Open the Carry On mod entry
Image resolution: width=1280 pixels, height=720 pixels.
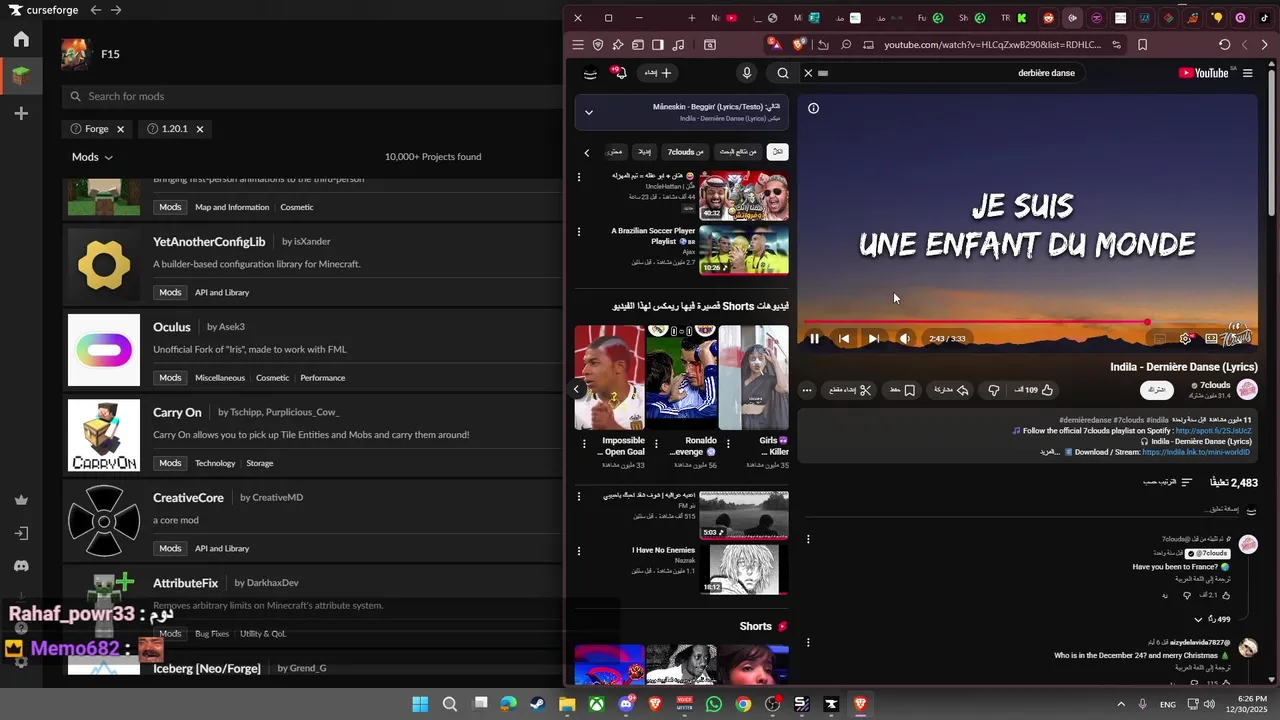177,412
